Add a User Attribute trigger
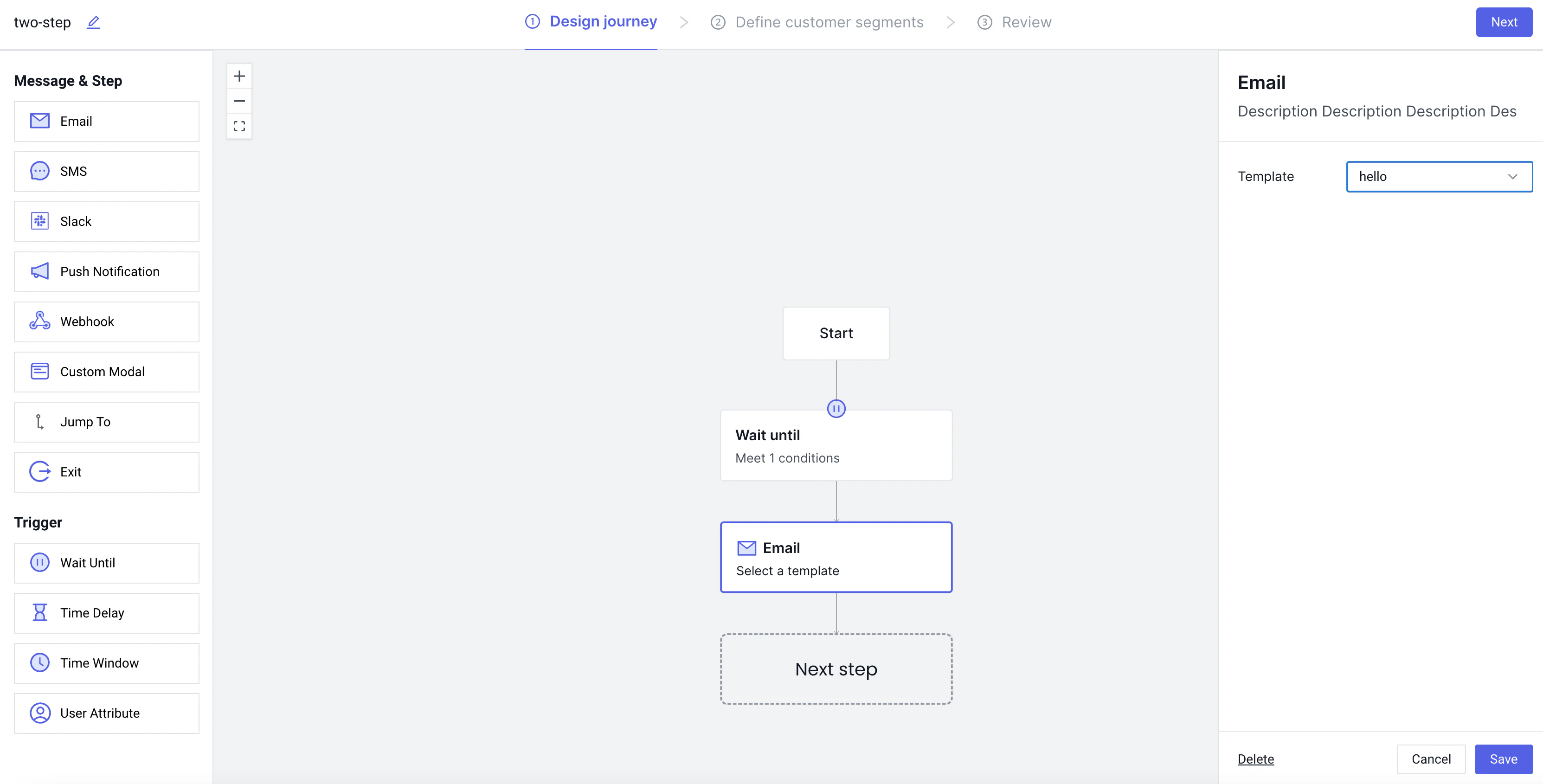The height and width of the screenshot is (784, 1543). click(105, 713)
